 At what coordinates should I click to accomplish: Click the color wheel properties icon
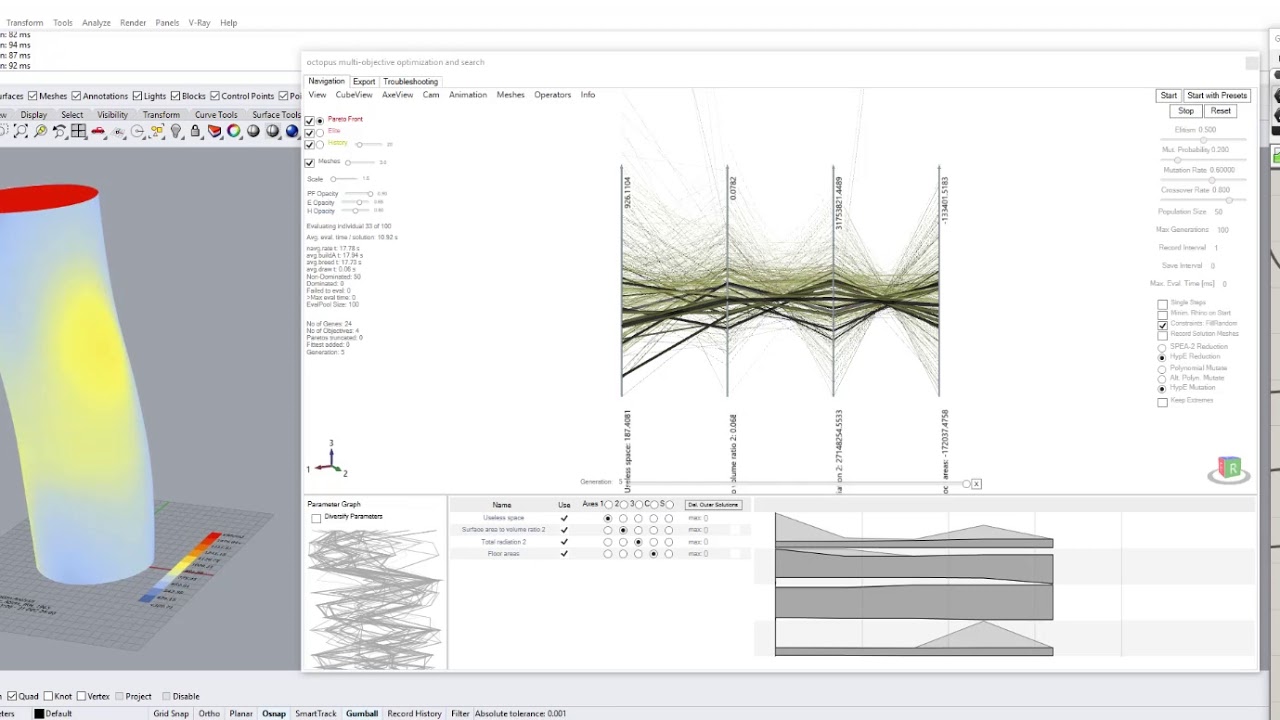click(234, 131)
